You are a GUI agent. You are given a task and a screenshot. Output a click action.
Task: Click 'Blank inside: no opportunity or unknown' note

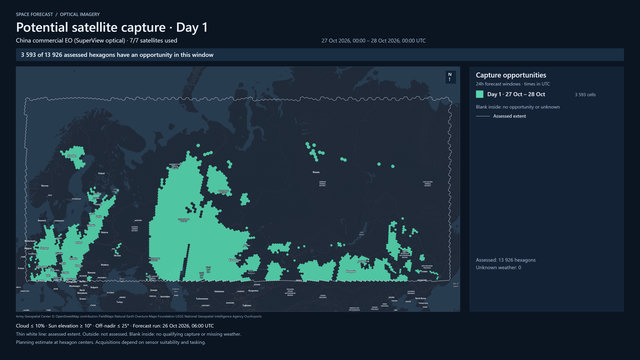click(x=518, y=107)
